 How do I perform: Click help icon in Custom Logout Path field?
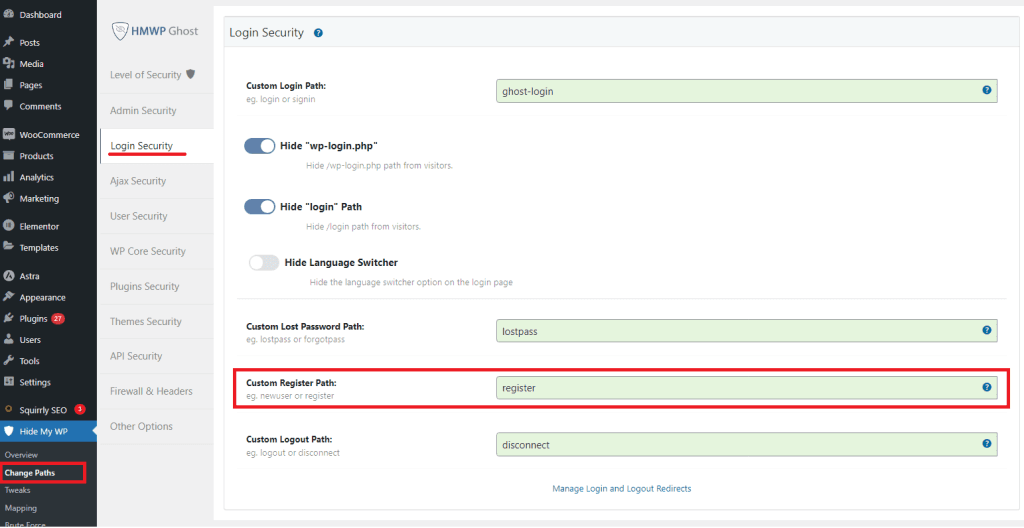point(986,443)
